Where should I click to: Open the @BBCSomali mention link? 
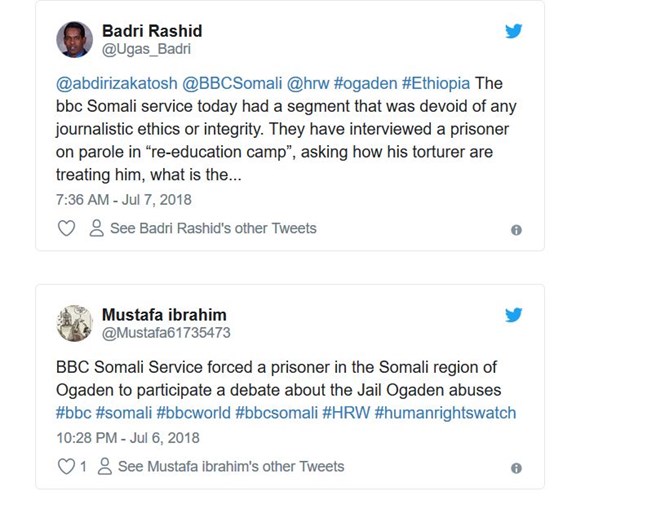point(229,83)
